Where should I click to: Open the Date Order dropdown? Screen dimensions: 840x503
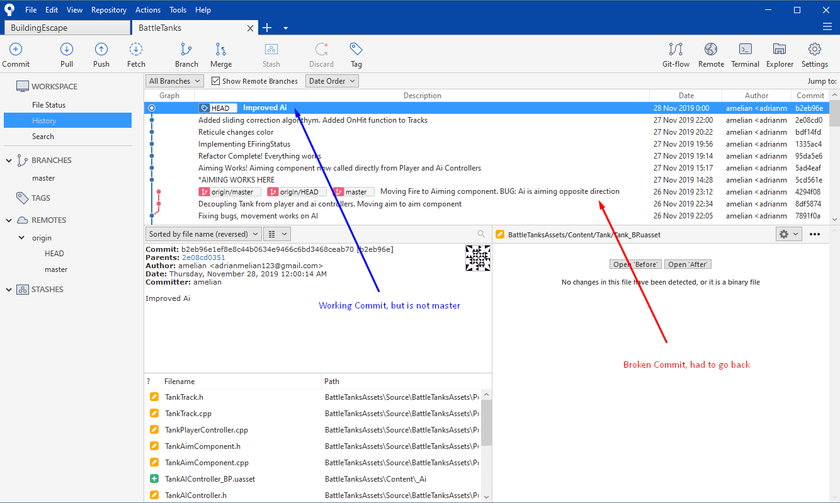332,81
